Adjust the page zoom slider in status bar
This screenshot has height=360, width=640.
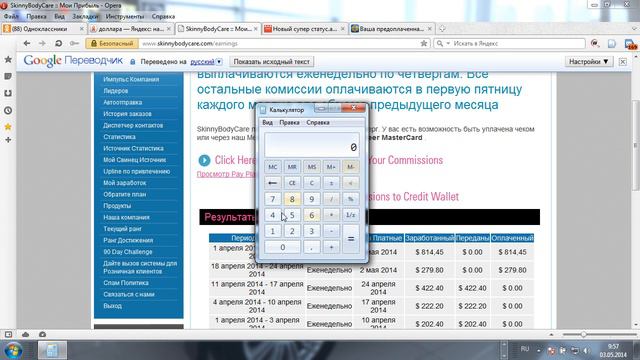click(x=583, y=334)
